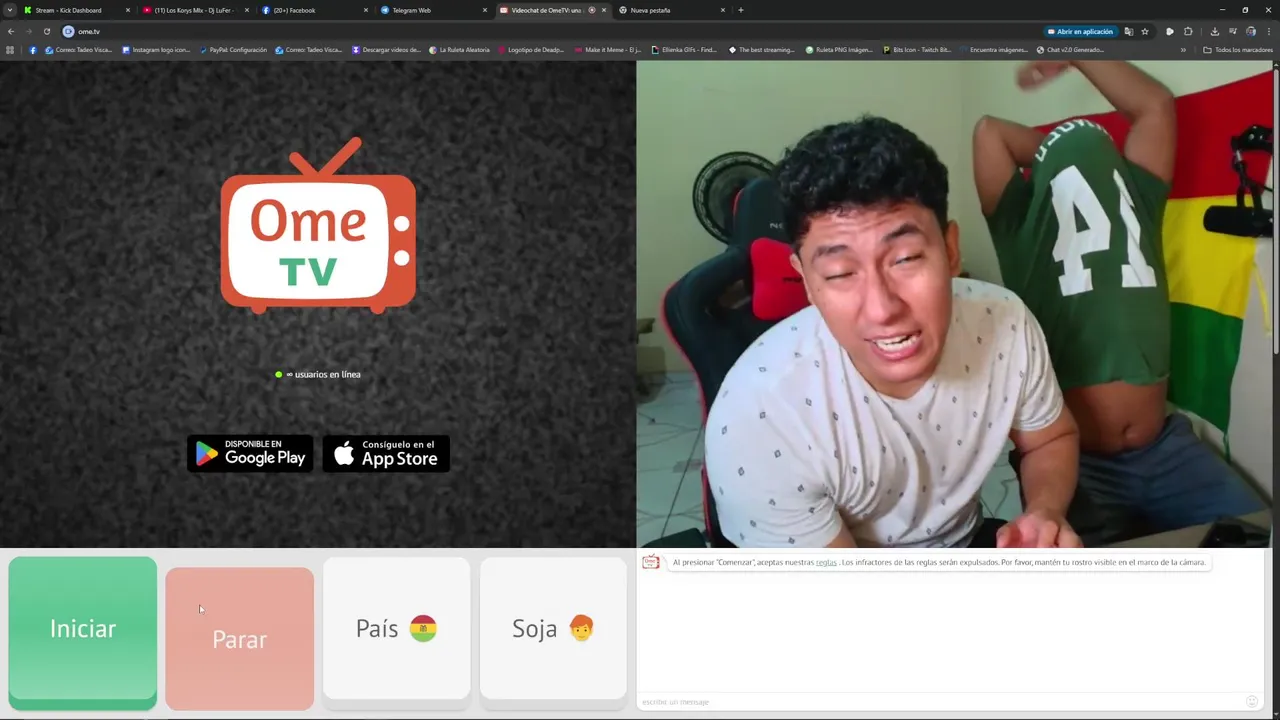1280x720 pixels.
Task: Open the Chrome three-dot menu
Action: tap(1269, 31)
